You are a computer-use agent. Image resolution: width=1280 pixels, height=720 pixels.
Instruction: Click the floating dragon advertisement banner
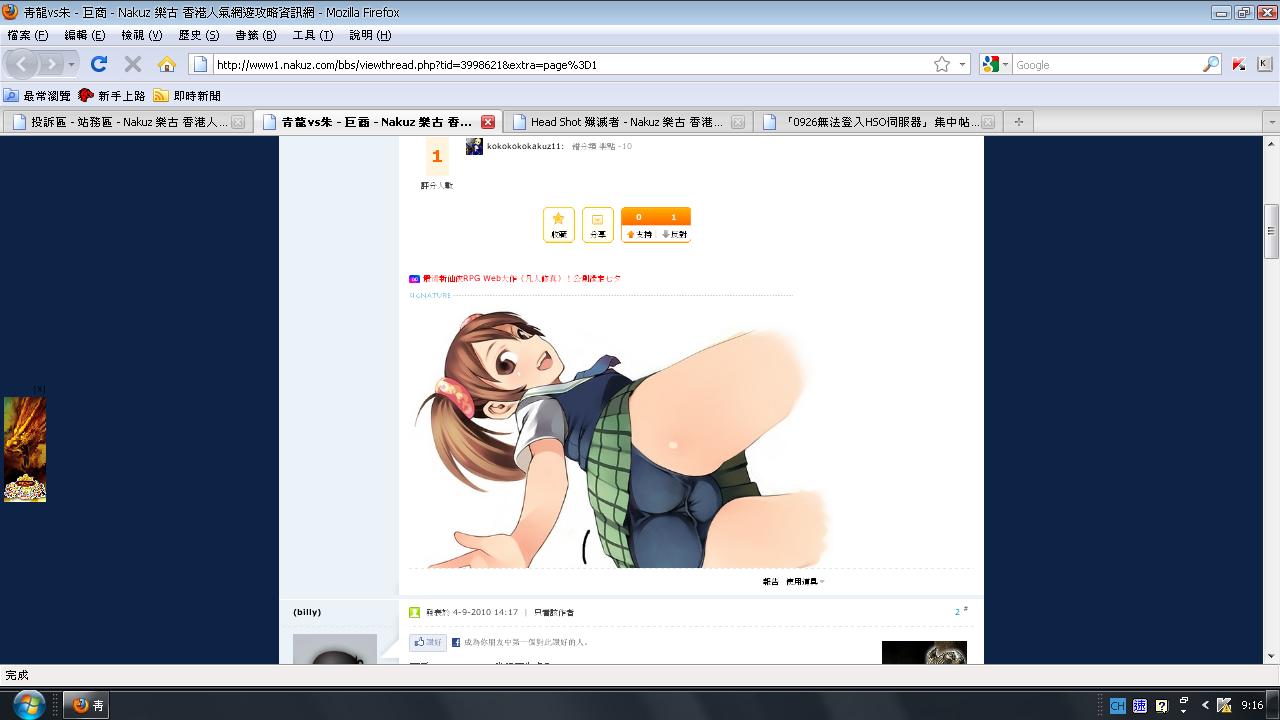(x=25, y=449)
